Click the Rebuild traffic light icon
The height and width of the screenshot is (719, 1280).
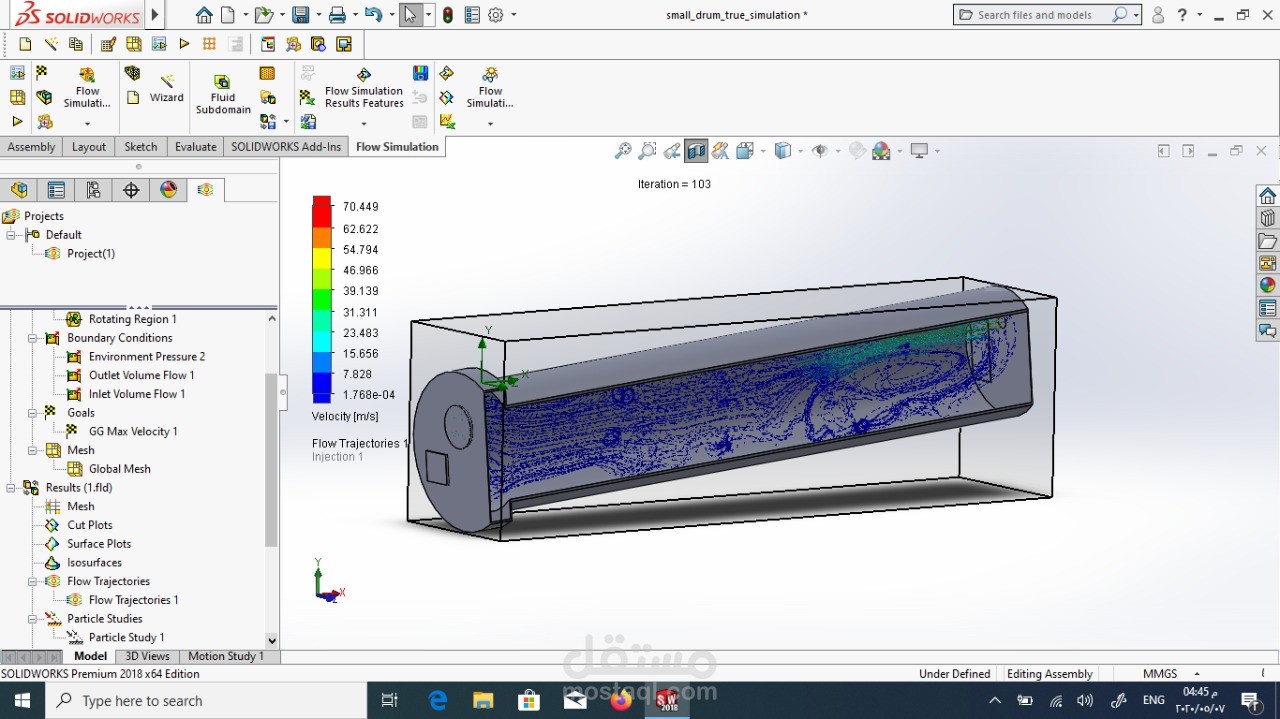click(447, 15)
